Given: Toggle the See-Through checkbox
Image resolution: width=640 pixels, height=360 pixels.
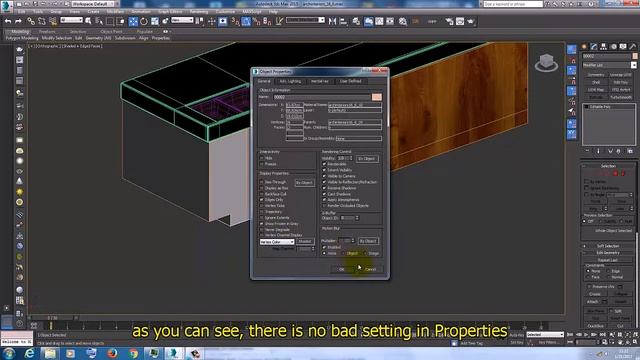Looking at the screenshot, I should [262, 182].
